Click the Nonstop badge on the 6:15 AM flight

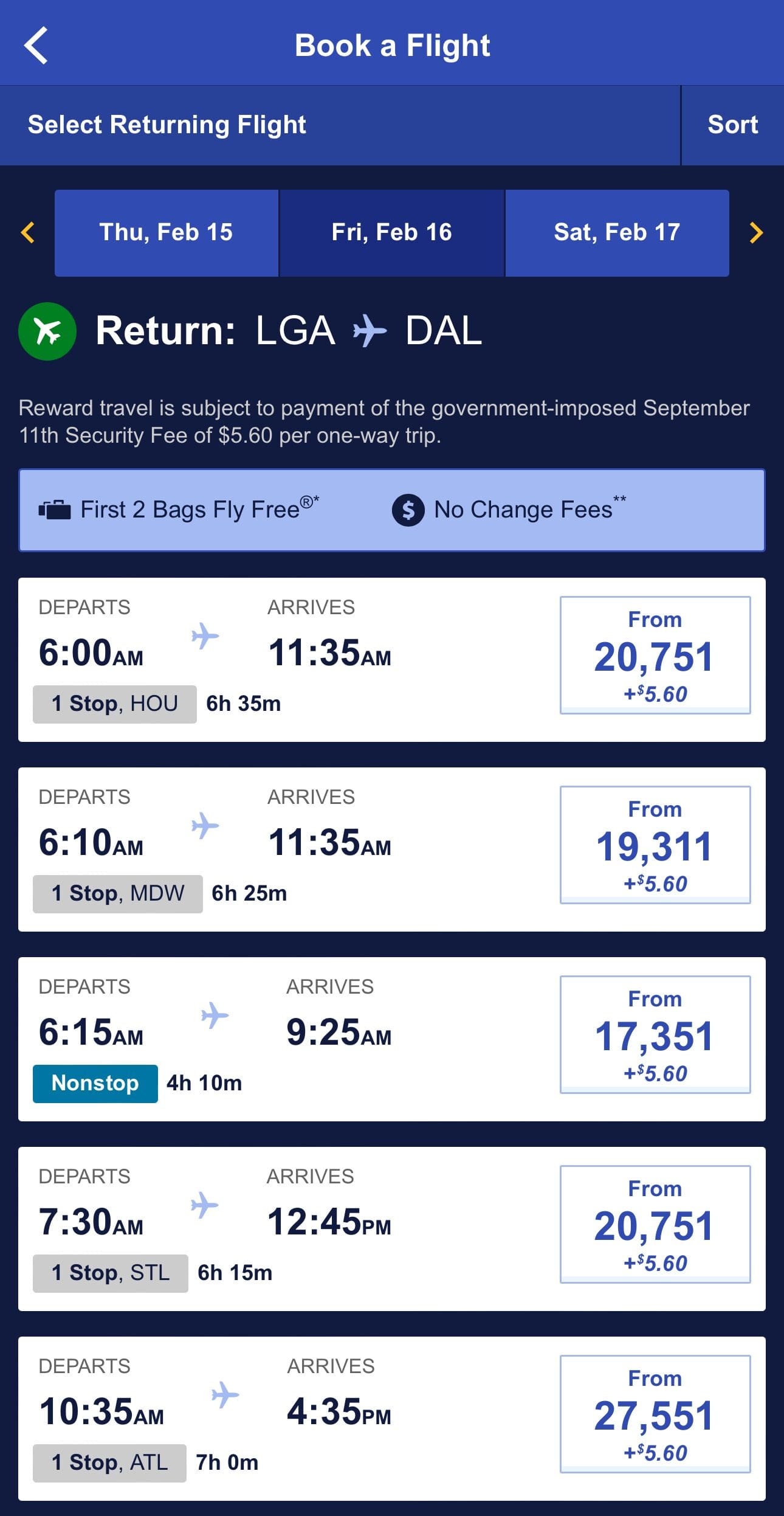(94, 1082)
